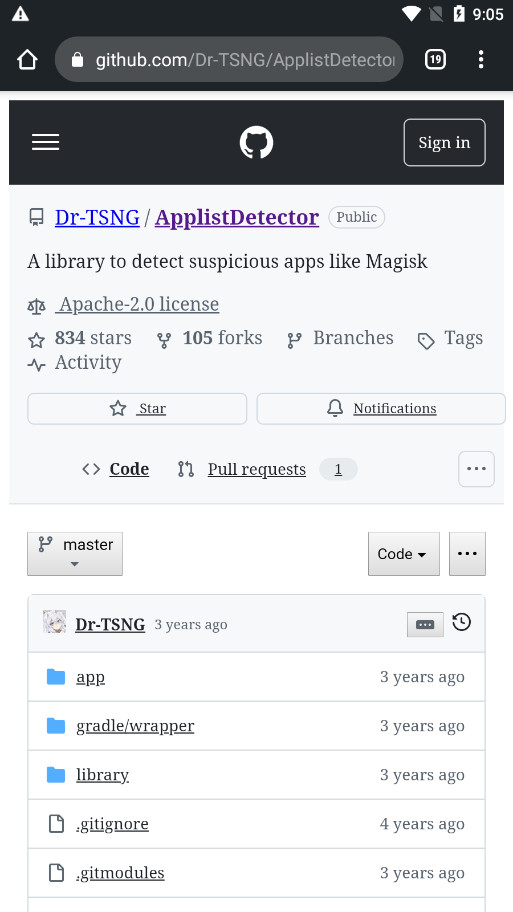The width and height of the screenshot is (513, 912).
Task: Open the ellipsis menu beside Code button
Action: tap(467, 554)
